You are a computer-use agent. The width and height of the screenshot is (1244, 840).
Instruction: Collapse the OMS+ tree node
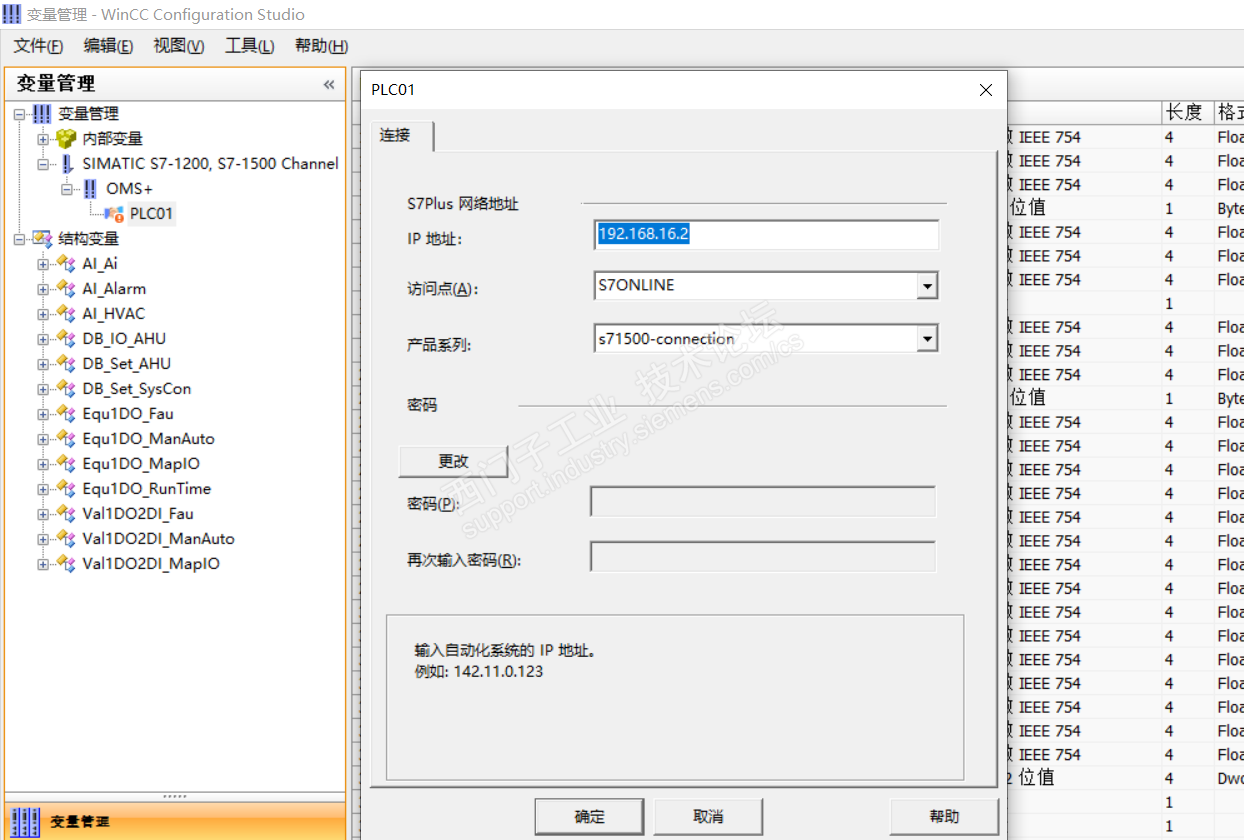coord(67,189)
